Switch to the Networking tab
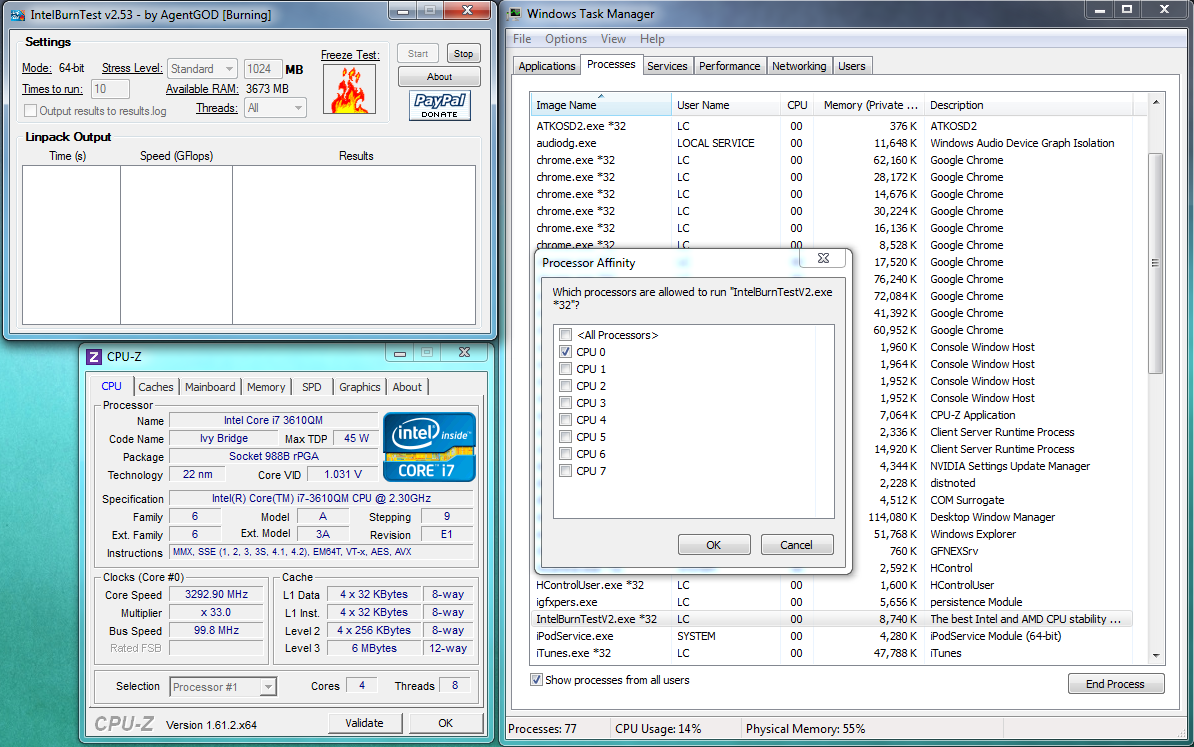The image size is (1194, 747). click(x=799, y=66)
